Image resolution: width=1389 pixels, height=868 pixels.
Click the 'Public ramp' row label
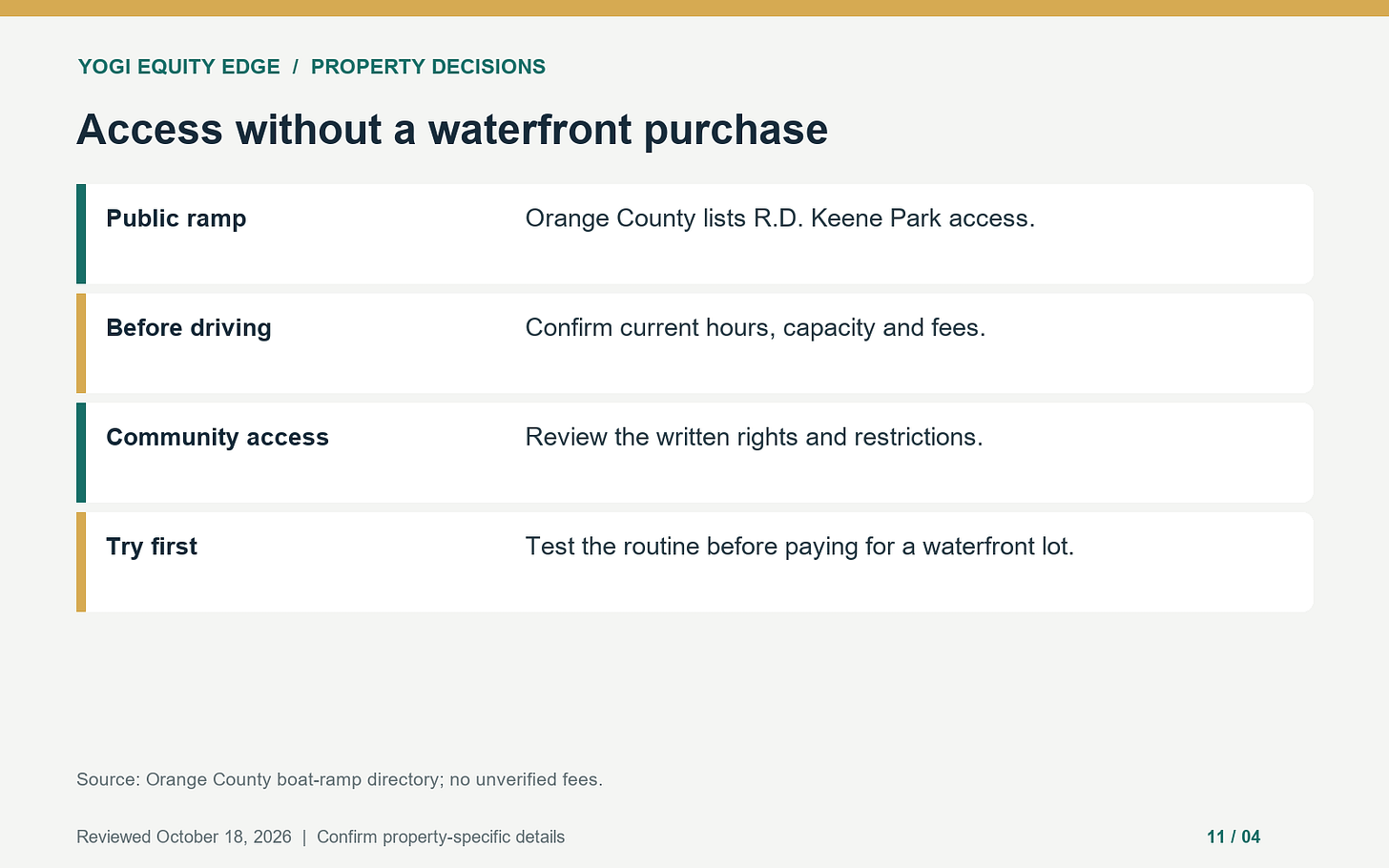(x=176, y=218)
